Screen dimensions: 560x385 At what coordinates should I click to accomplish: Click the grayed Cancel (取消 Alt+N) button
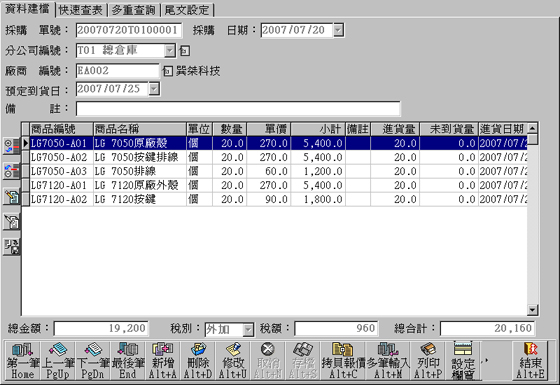click(x=268, y=360)
